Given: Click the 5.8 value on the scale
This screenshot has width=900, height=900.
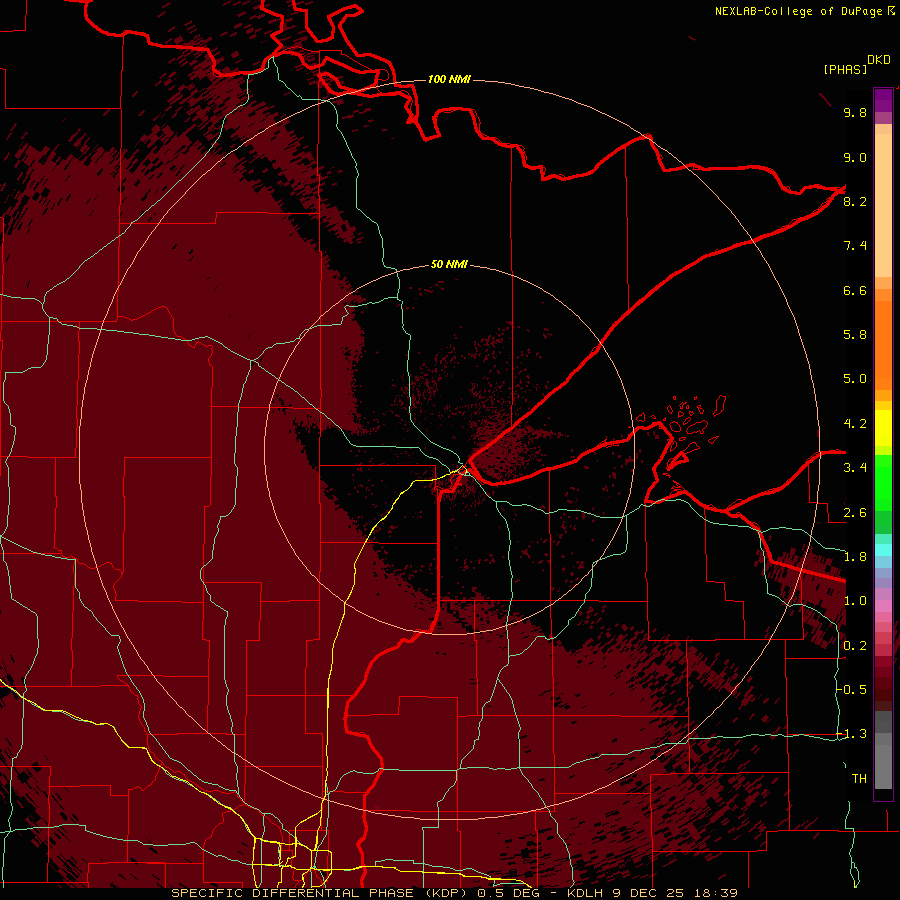Looking at the screenshot, I should pos(855,335).
